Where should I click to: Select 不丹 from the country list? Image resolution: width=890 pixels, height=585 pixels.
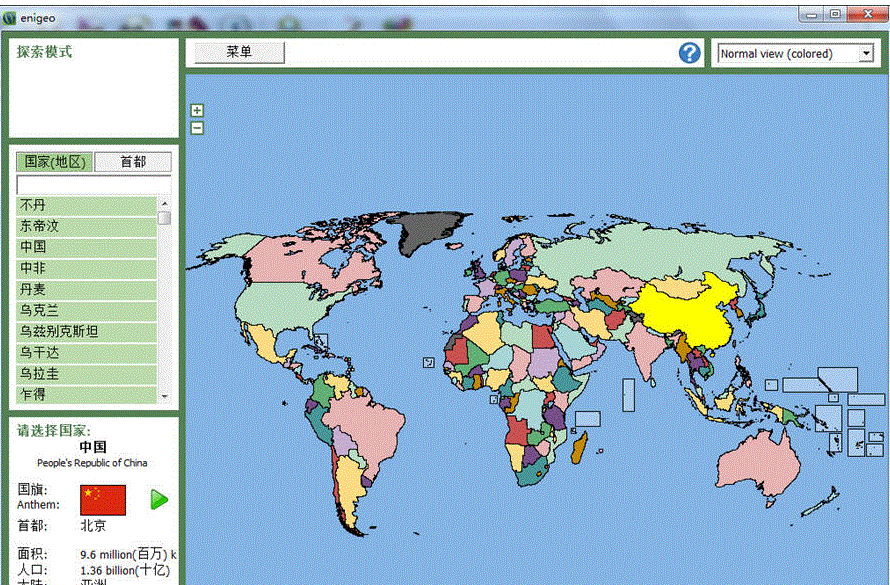(86, 205)
